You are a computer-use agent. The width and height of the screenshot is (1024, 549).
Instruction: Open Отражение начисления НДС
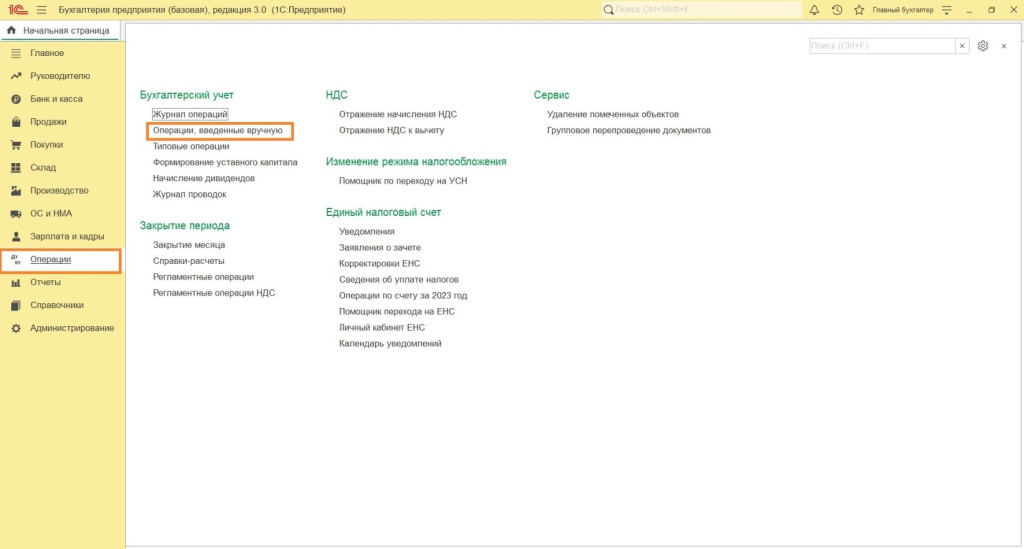[x=398, y=114]
